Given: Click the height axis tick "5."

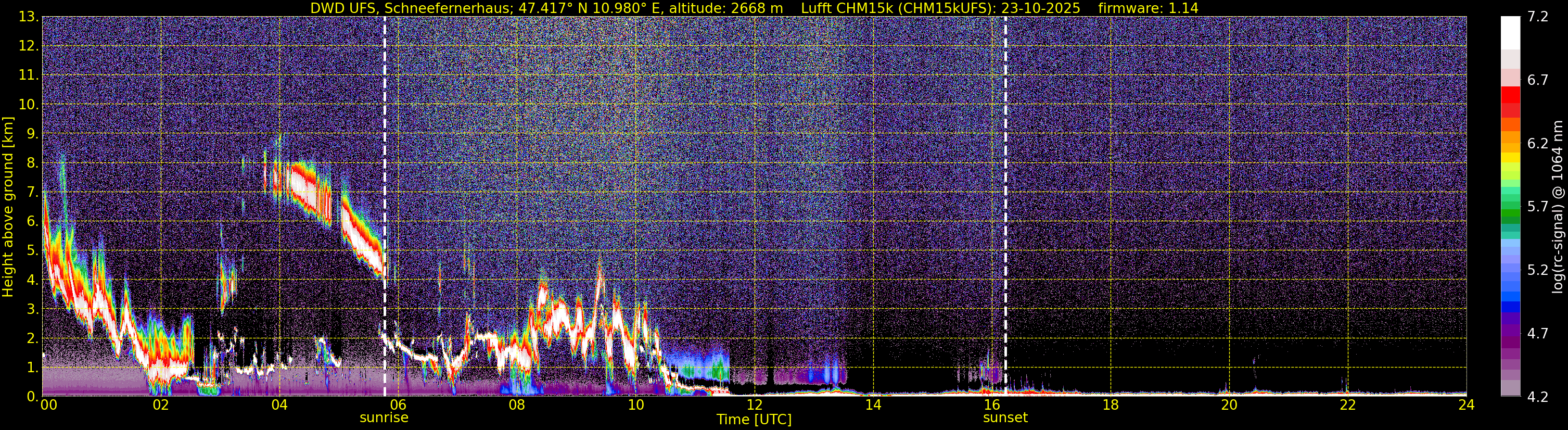Looking at the screenshot, I should click(32, 251).
